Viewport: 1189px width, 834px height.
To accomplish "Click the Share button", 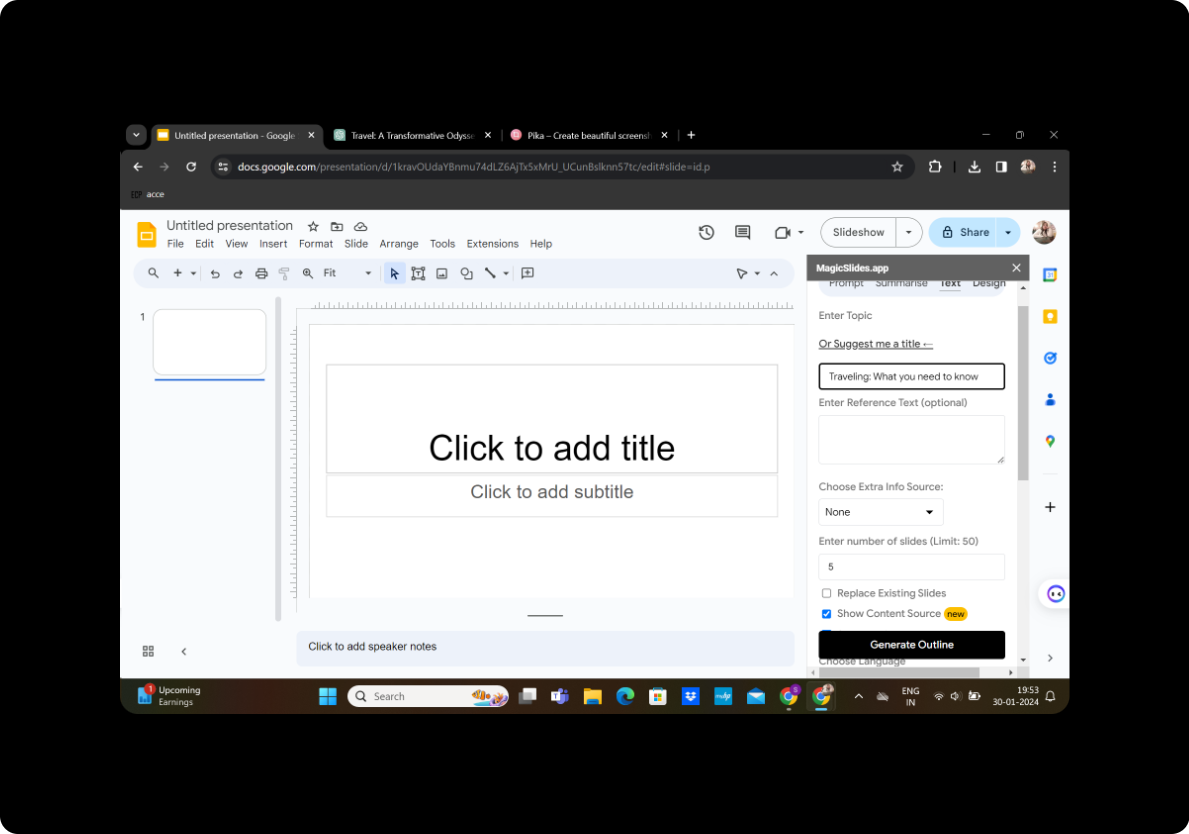I will pyautogui.click(x=964, y=233).
